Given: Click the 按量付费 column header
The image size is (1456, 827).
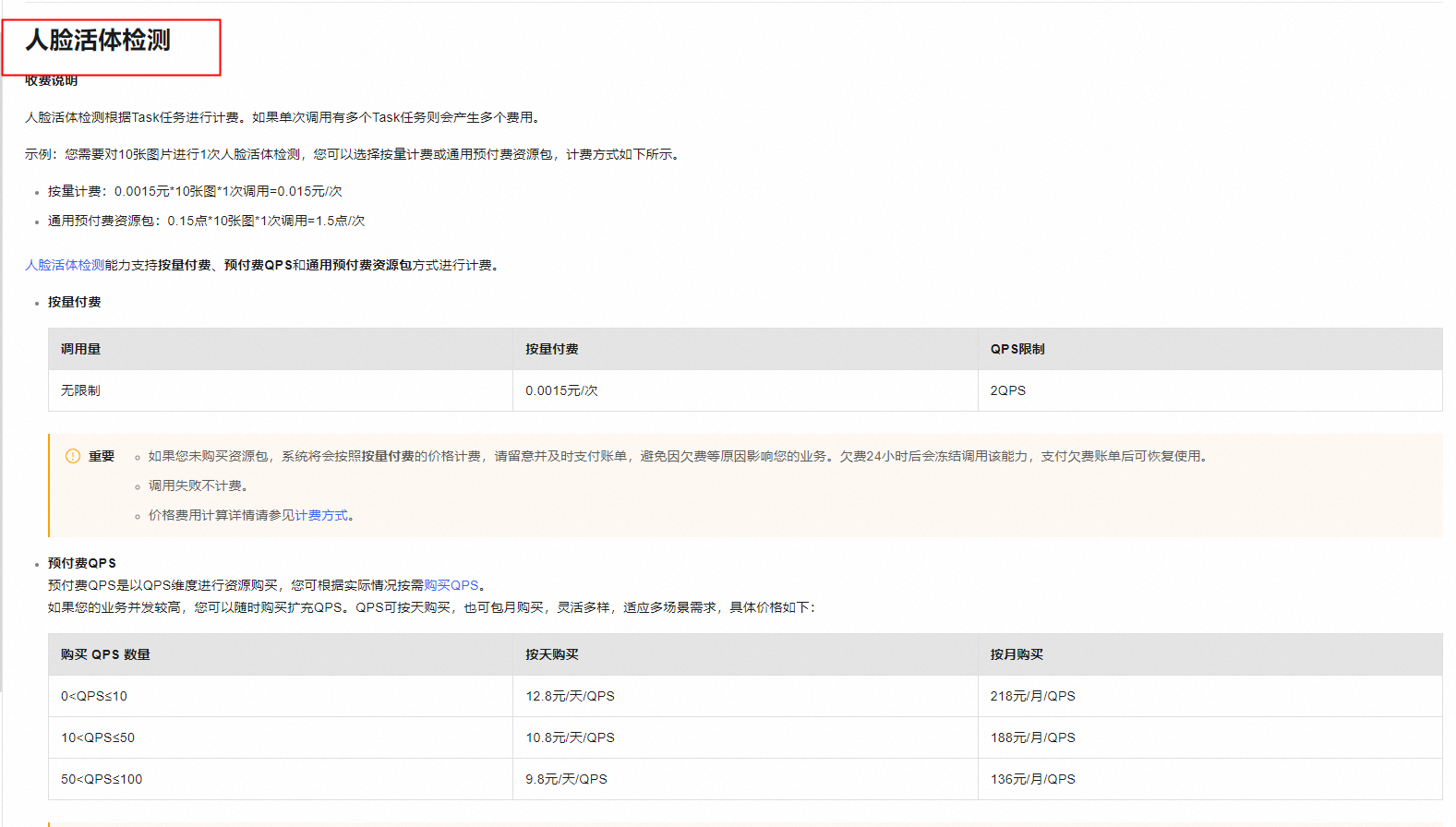Looking at the screenshot, I should [x=745, y=349].
